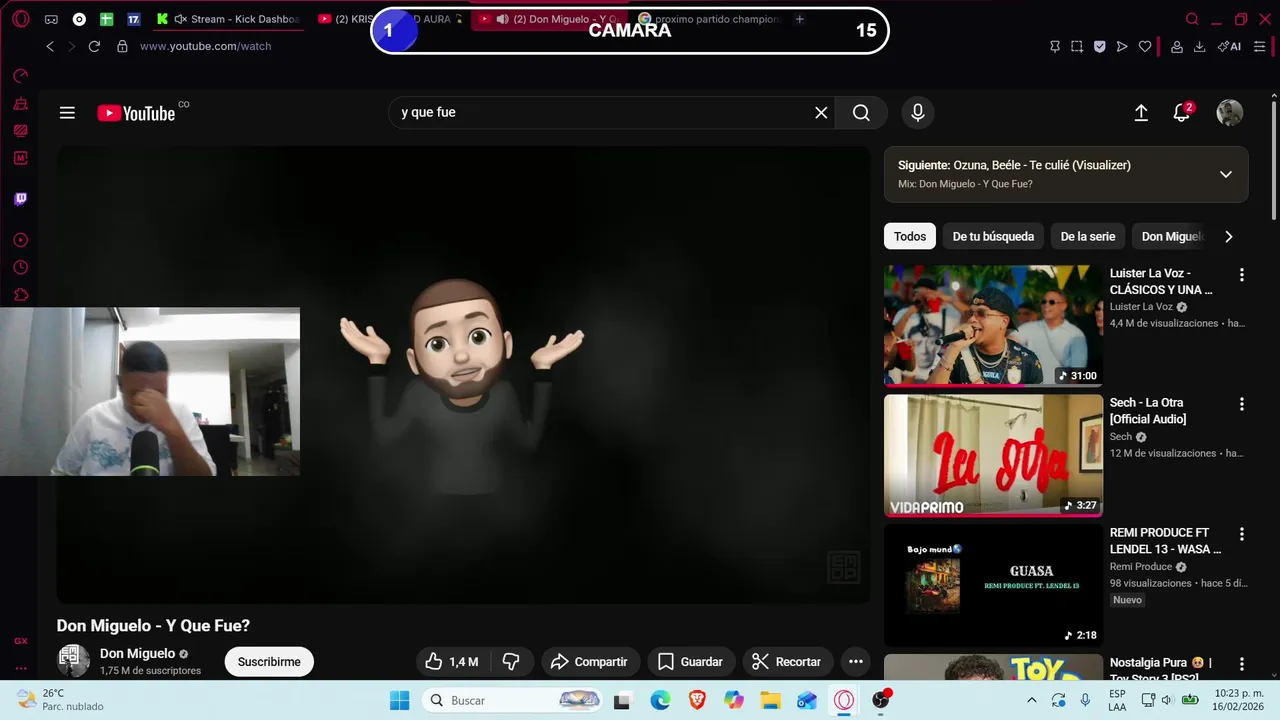1280x720 pixels.
Task: Open the Windows Start button
Action: (x=399, y=700)
